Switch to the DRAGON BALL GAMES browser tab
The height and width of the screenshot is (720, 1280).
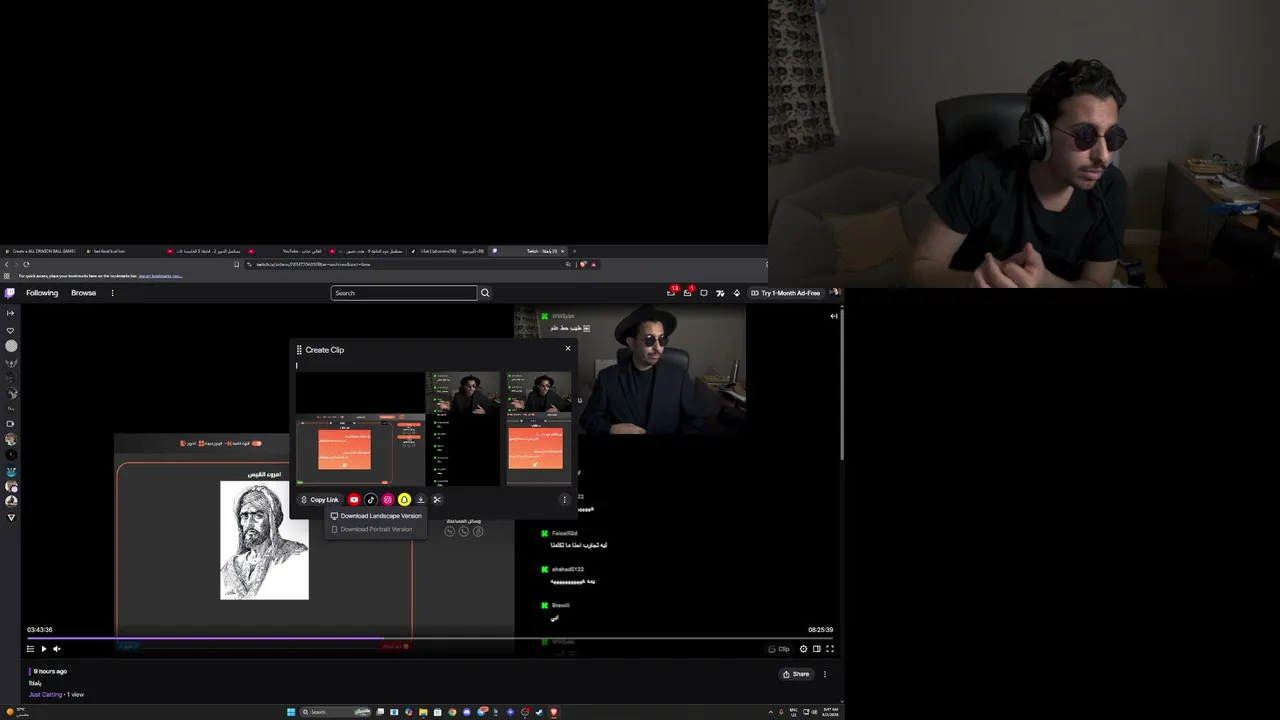[x=40, y=251]
